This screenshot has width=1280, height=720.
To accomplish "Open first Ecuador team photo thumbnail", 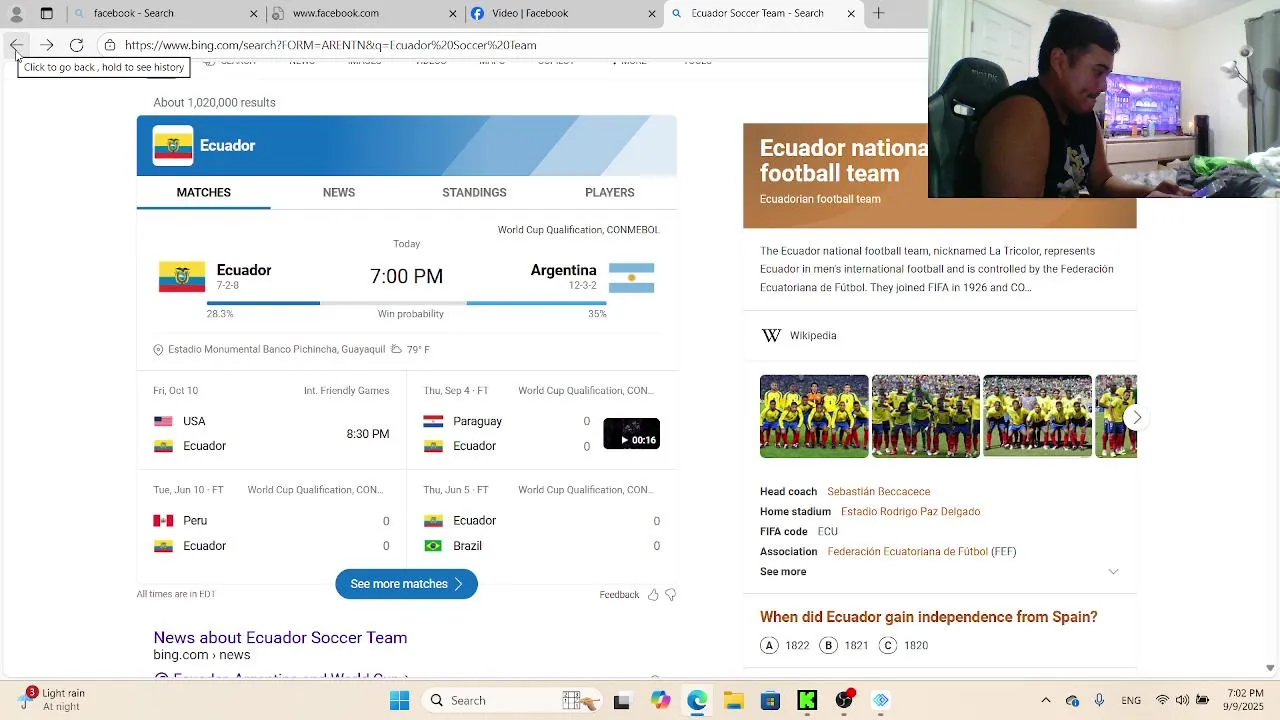I will click(x=814, y=417).
